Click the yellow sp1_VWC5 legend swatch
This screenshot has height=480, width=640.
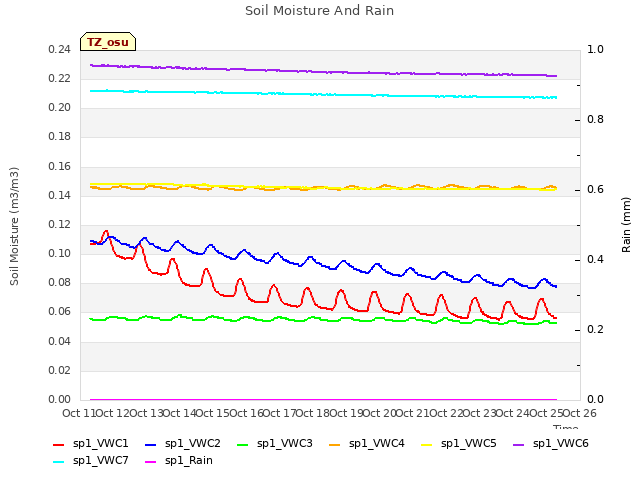coord(427,444)
